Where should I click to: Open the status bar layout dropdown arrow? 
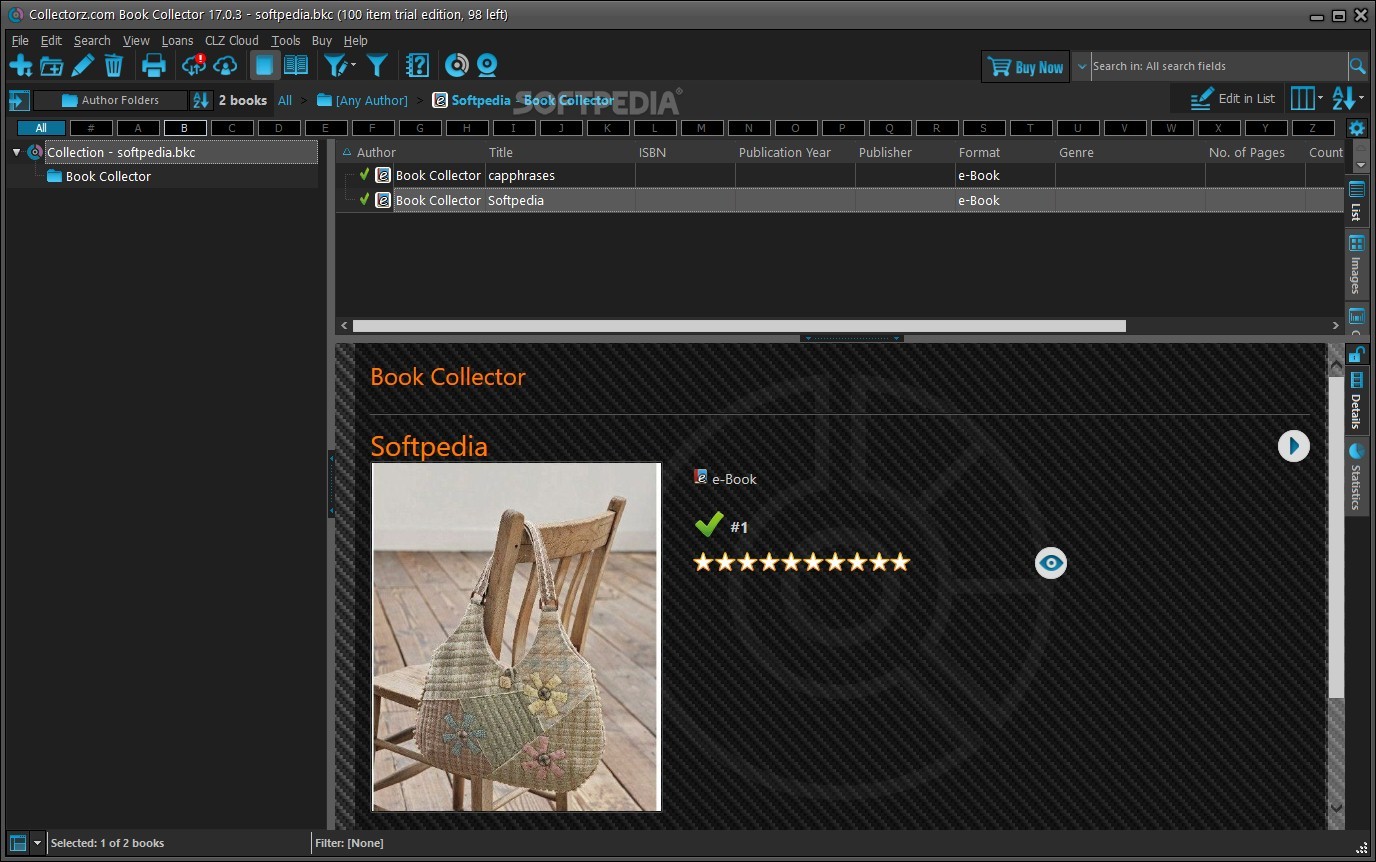click(37, 843)
